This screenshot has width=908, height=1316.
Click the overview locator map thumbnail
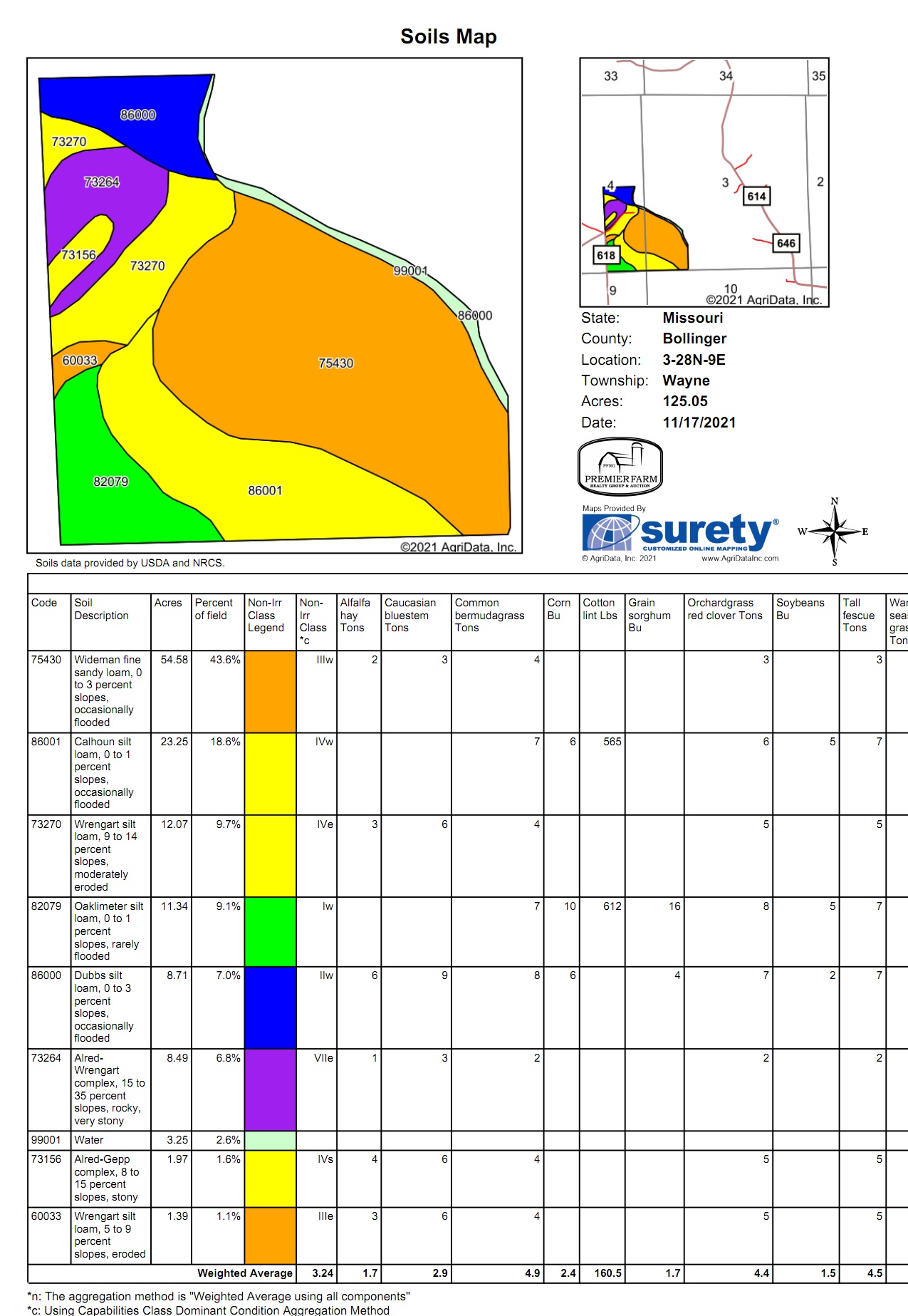pyautogui.click(x=704, y=182)
